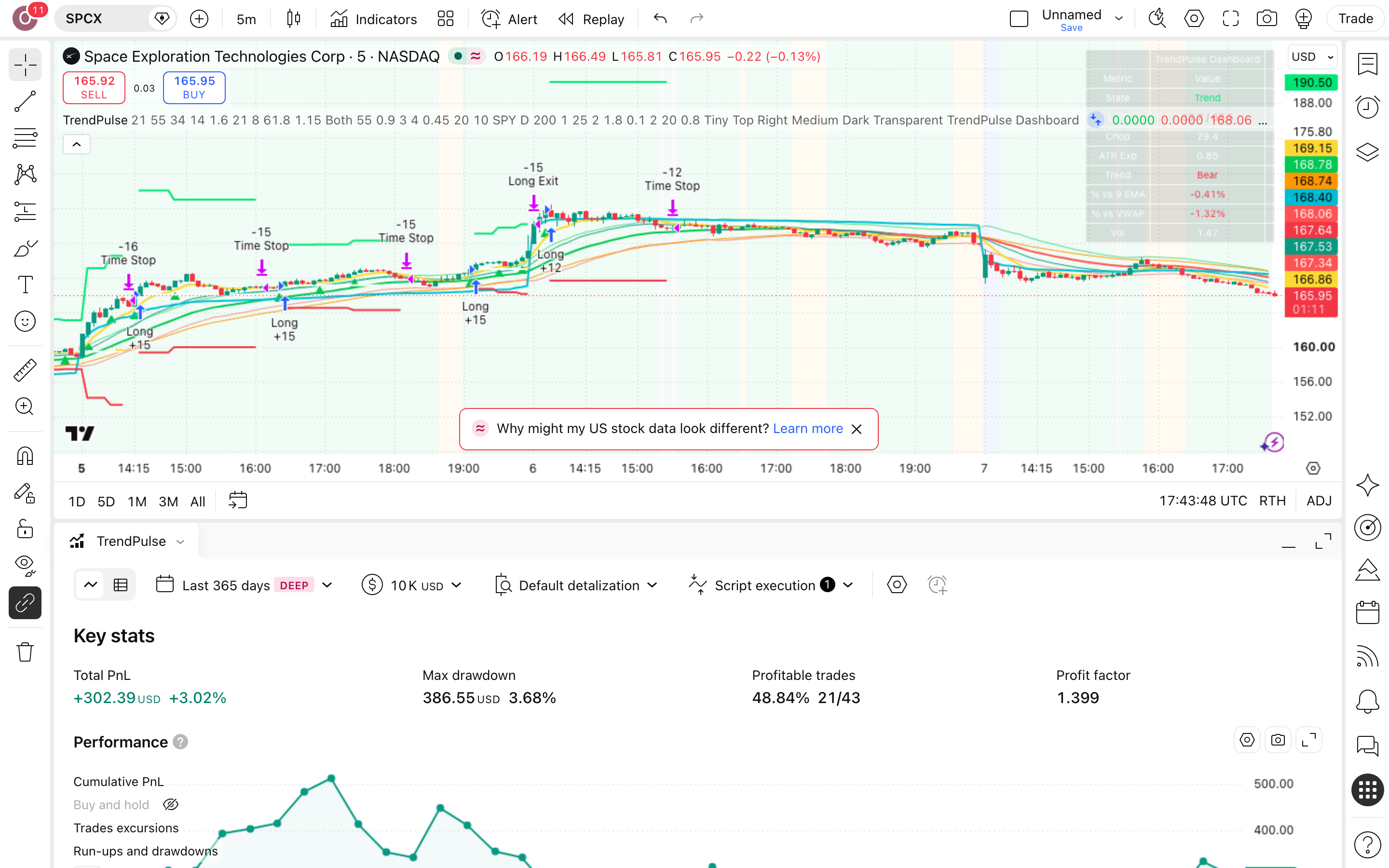Toggle lock all drawings
This screenshot has height=868, width=1389.
click(x=25, y=529)
